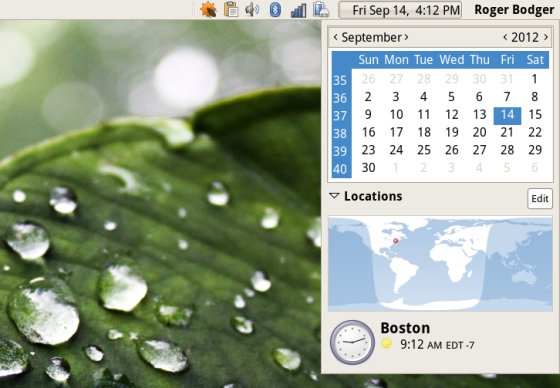
Task: Select September 24 in calendar
Action: pos(396,150)
